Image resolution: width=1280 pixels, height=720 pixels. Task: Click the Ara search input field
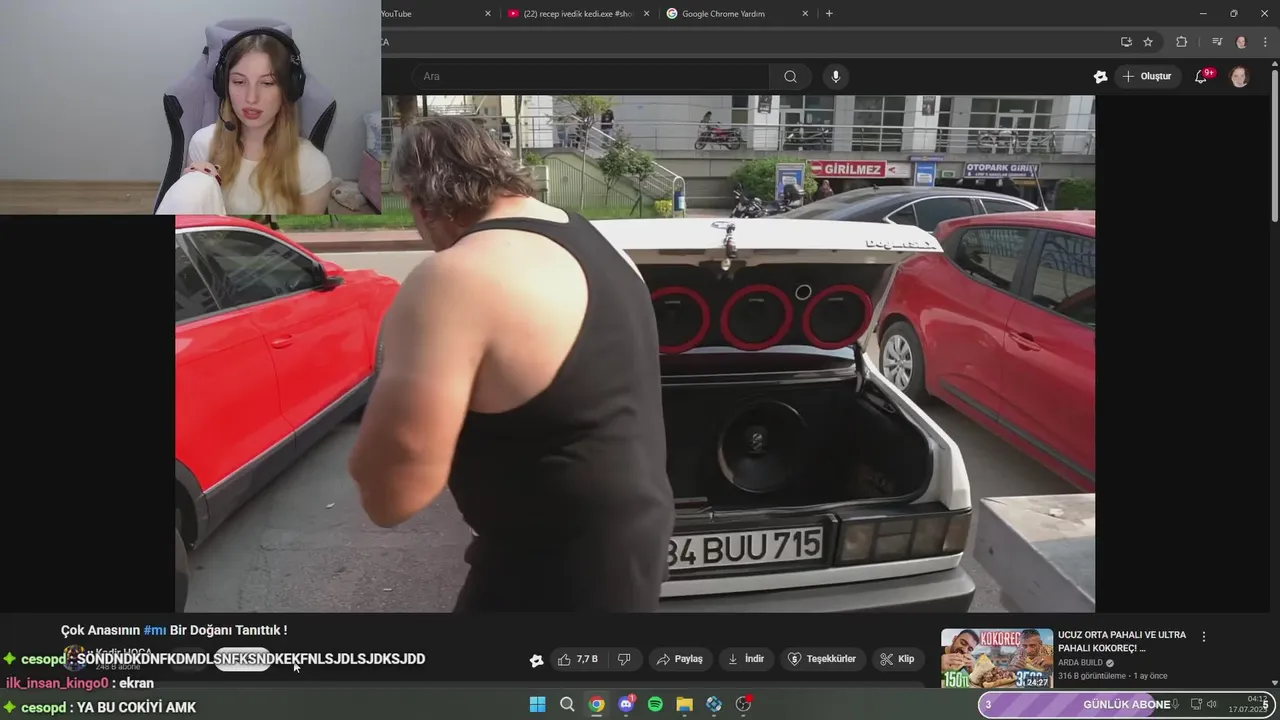click(x=590, y=77)
